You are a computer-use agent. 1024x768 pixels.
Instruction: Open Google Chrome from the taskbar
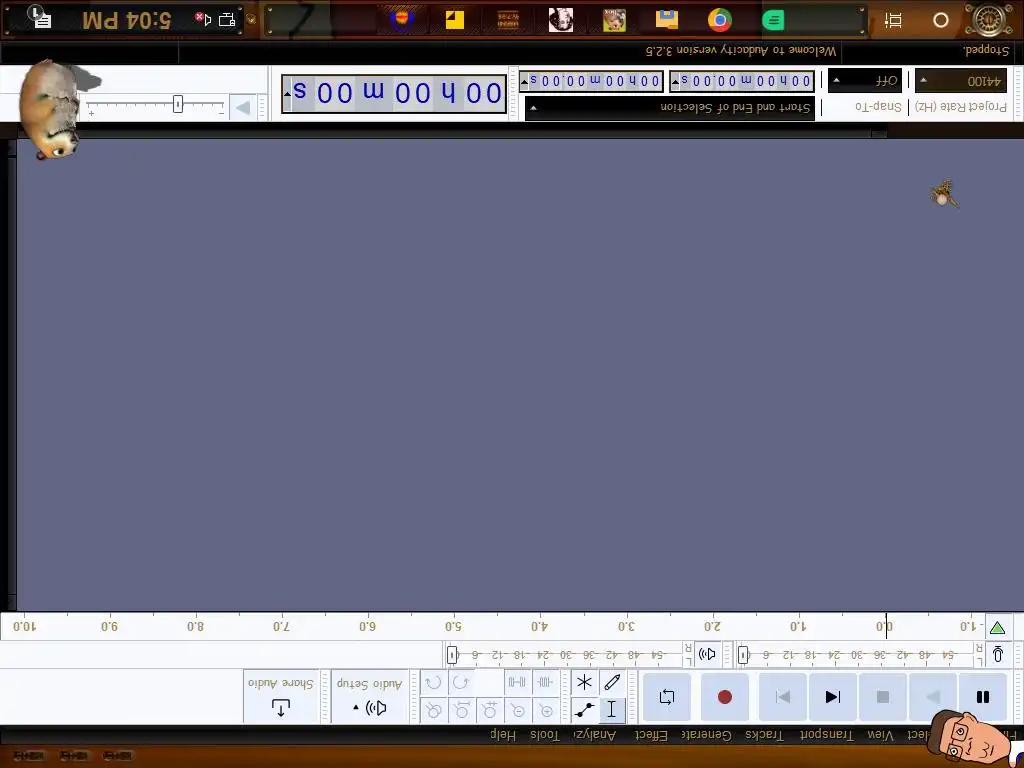720,20
